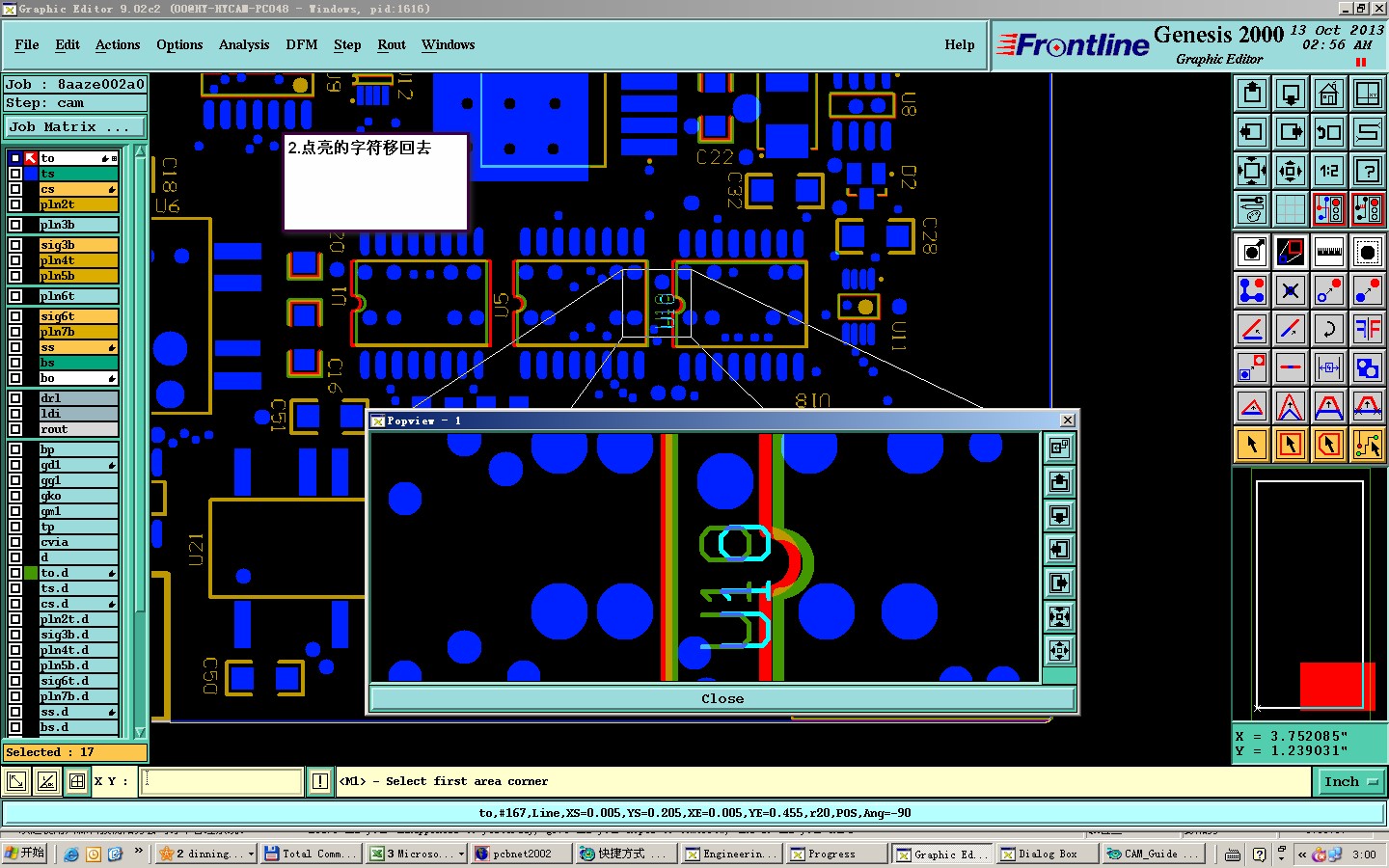Expand the dinning taskbar group arrow
The width and height of the screenshot is (1389, 868).
click(252, 854)
